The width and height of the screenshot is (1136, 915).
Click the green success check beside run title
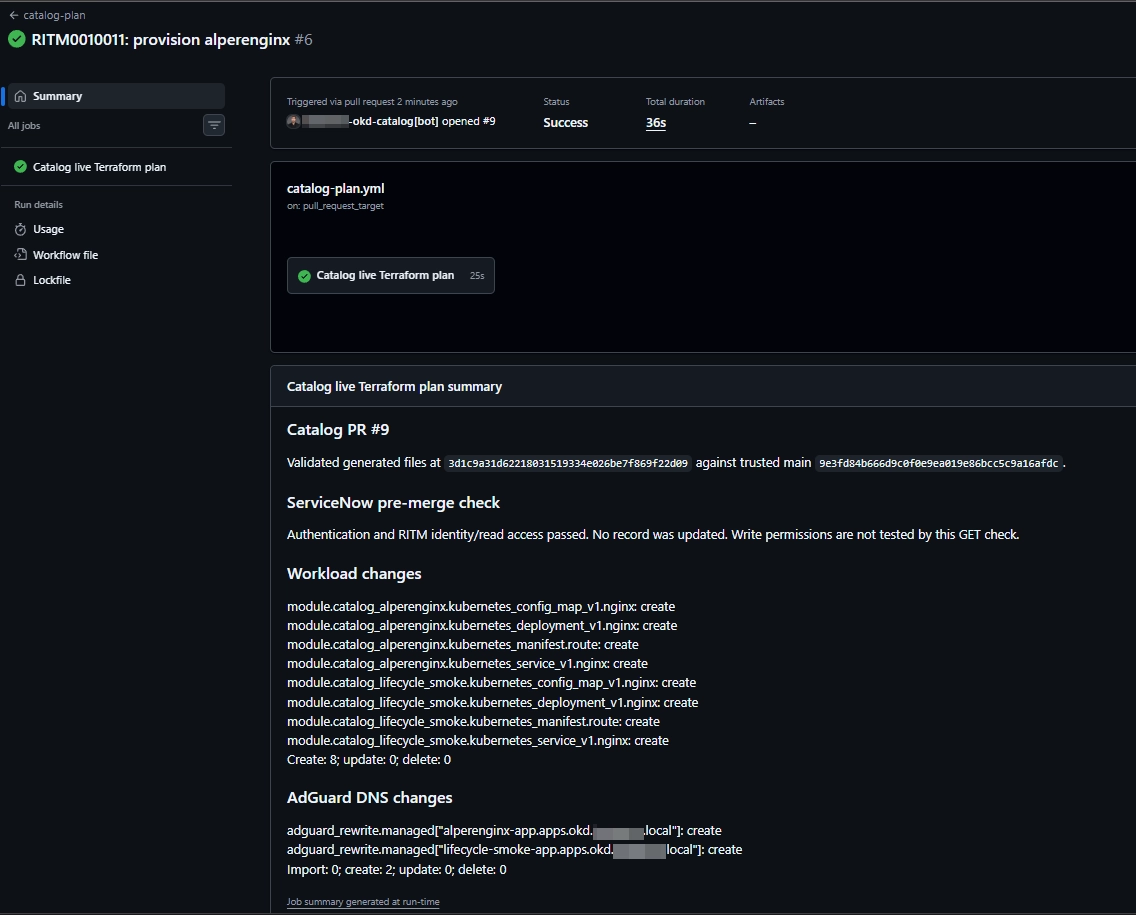click(x=17, y=39)
